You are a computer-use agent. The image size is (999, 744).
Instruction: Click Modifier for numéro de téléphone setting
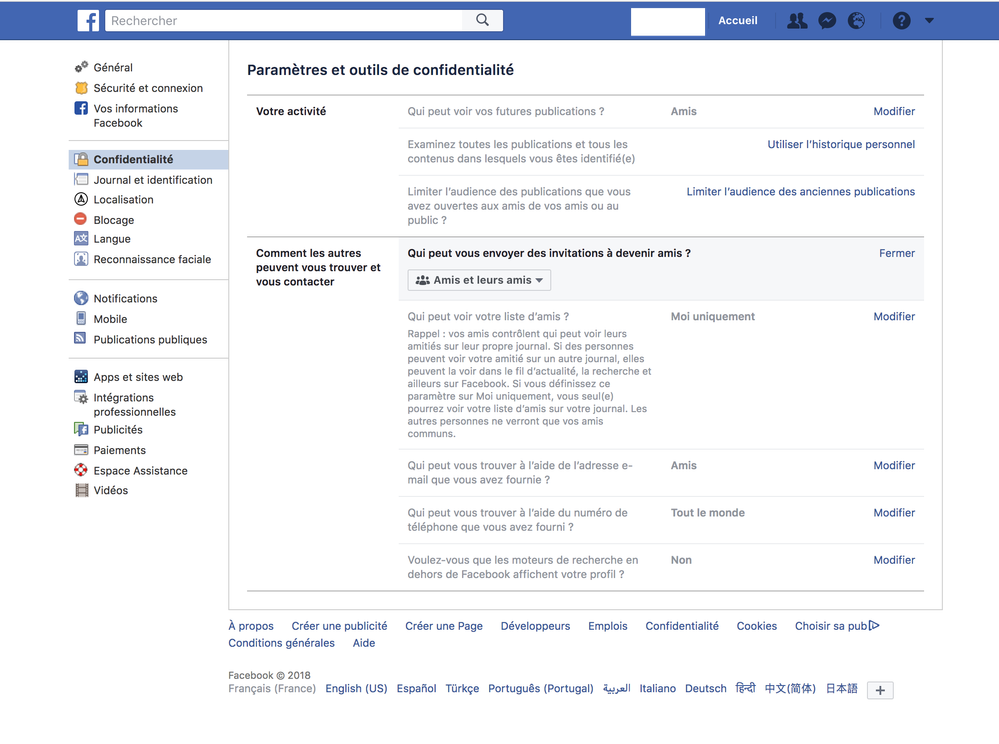point(894,512)
